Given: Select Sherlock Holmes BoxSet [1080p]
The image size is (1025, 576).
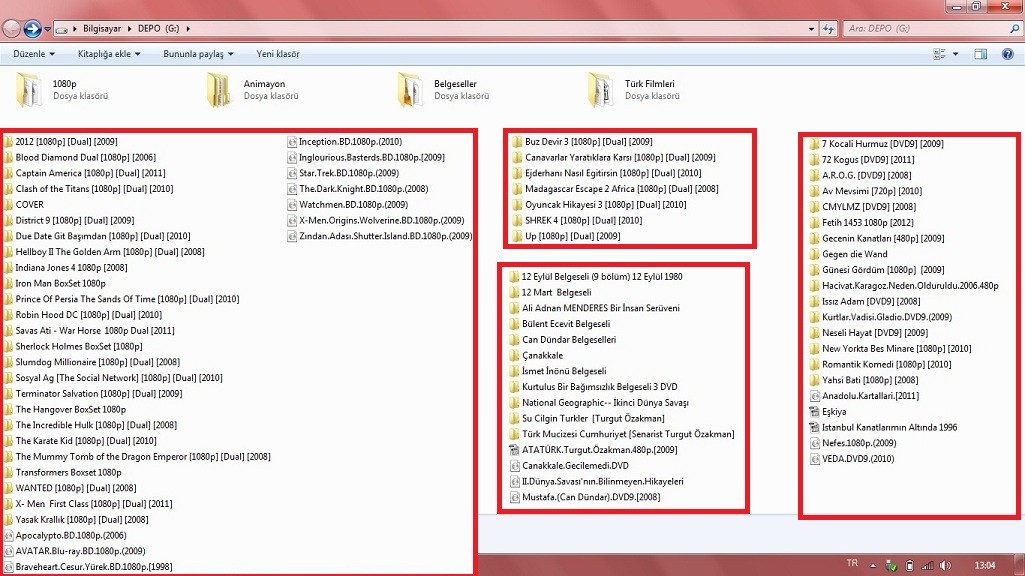Looking at the screenshot, I should point(73,346).
